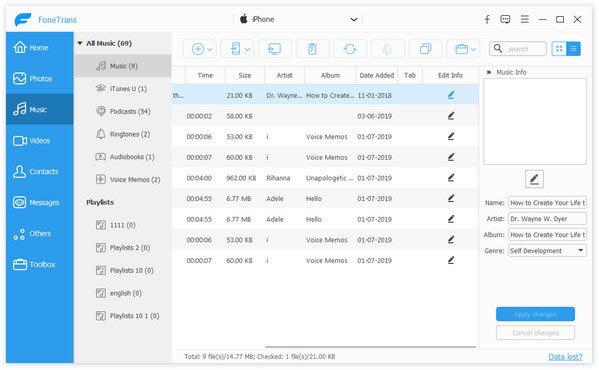Click the de-duplicate copy icon

pos(425,49)
